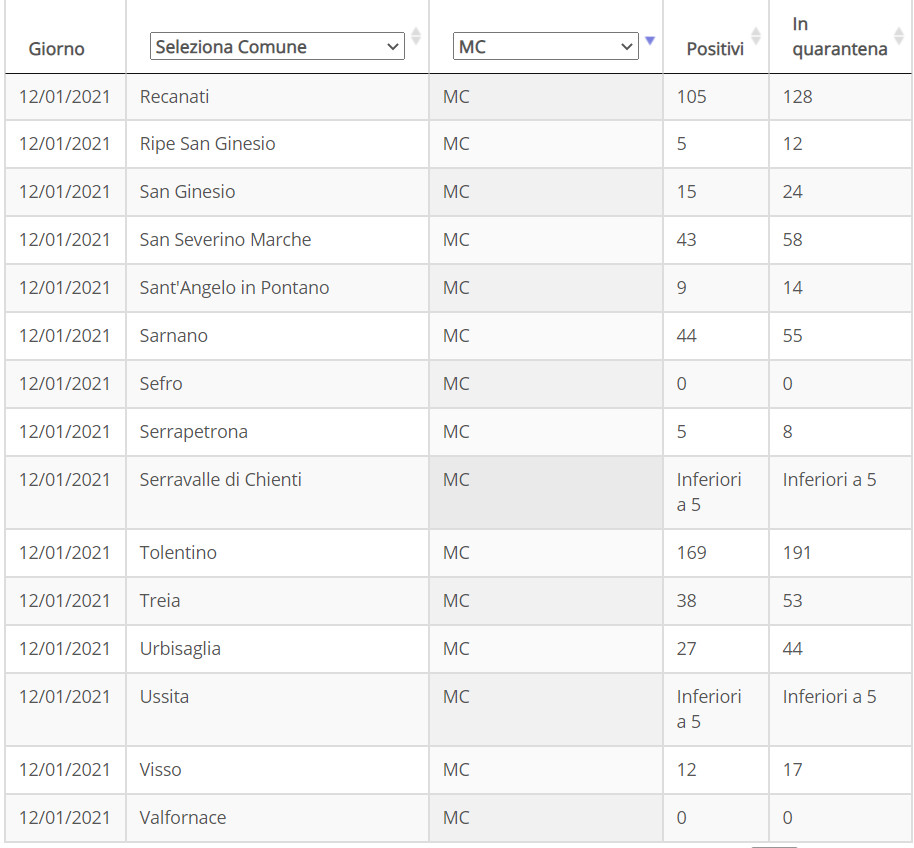This screenshot has width=914, height=848.
Task: Click the Giorno column header
Action: tap(57, 48)
